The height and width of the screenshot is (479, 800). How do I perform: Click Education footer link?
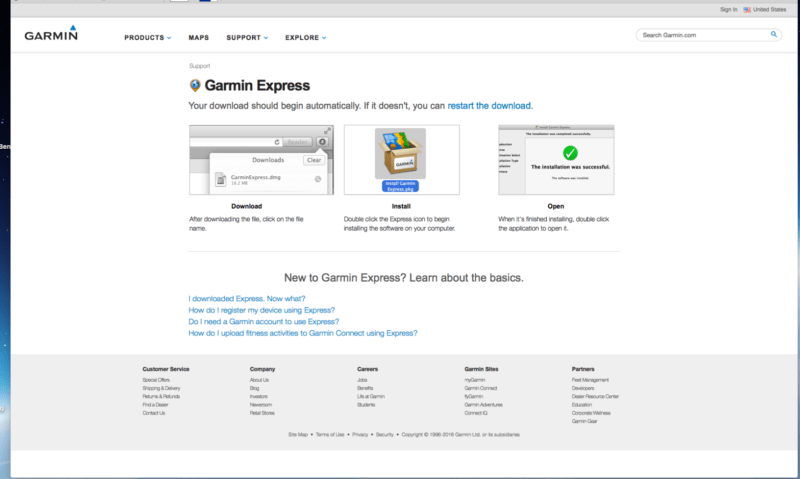tap(582, 405)
